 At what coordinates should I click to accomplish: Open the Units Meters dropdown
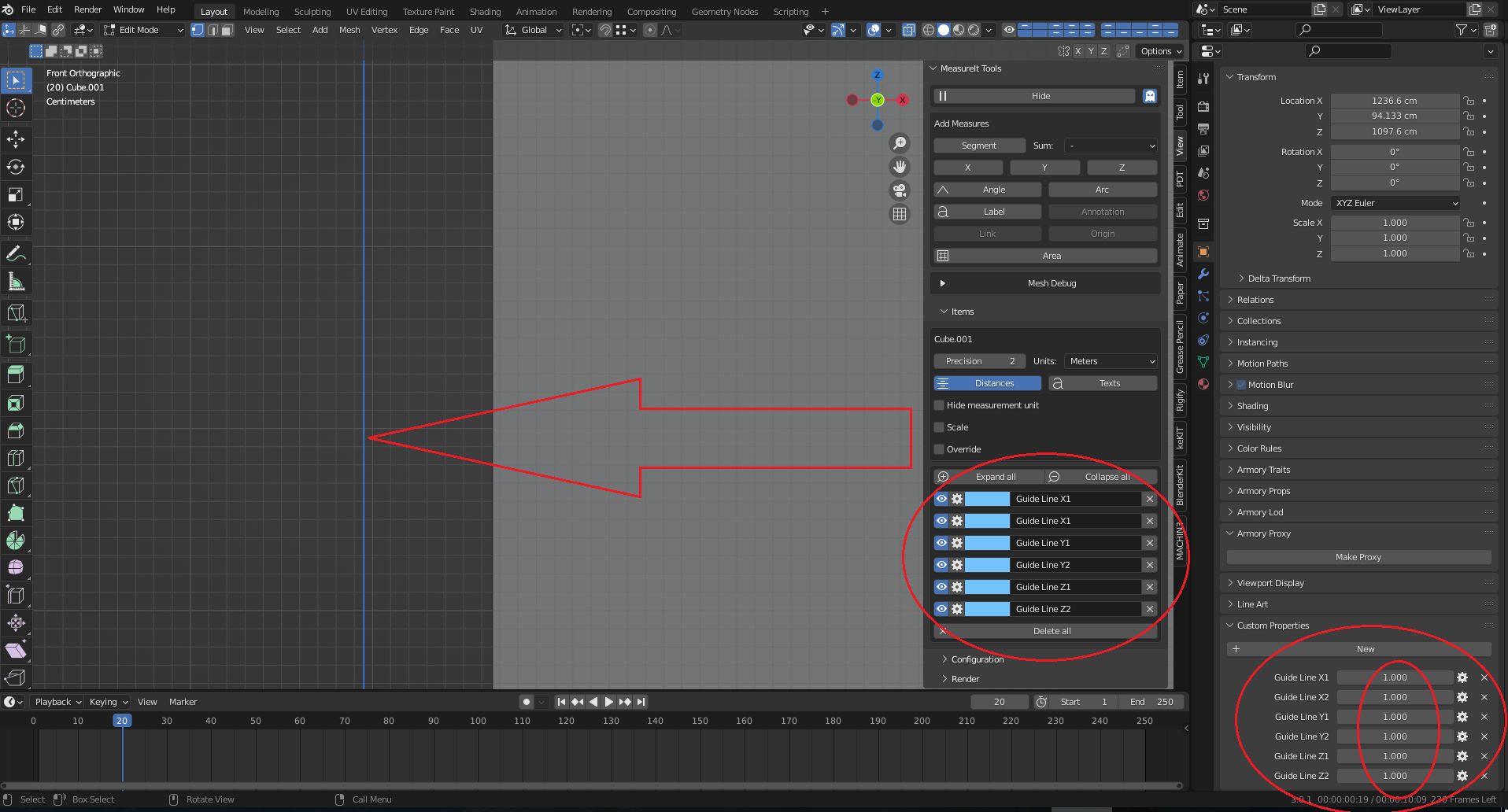coord(1111,361)
